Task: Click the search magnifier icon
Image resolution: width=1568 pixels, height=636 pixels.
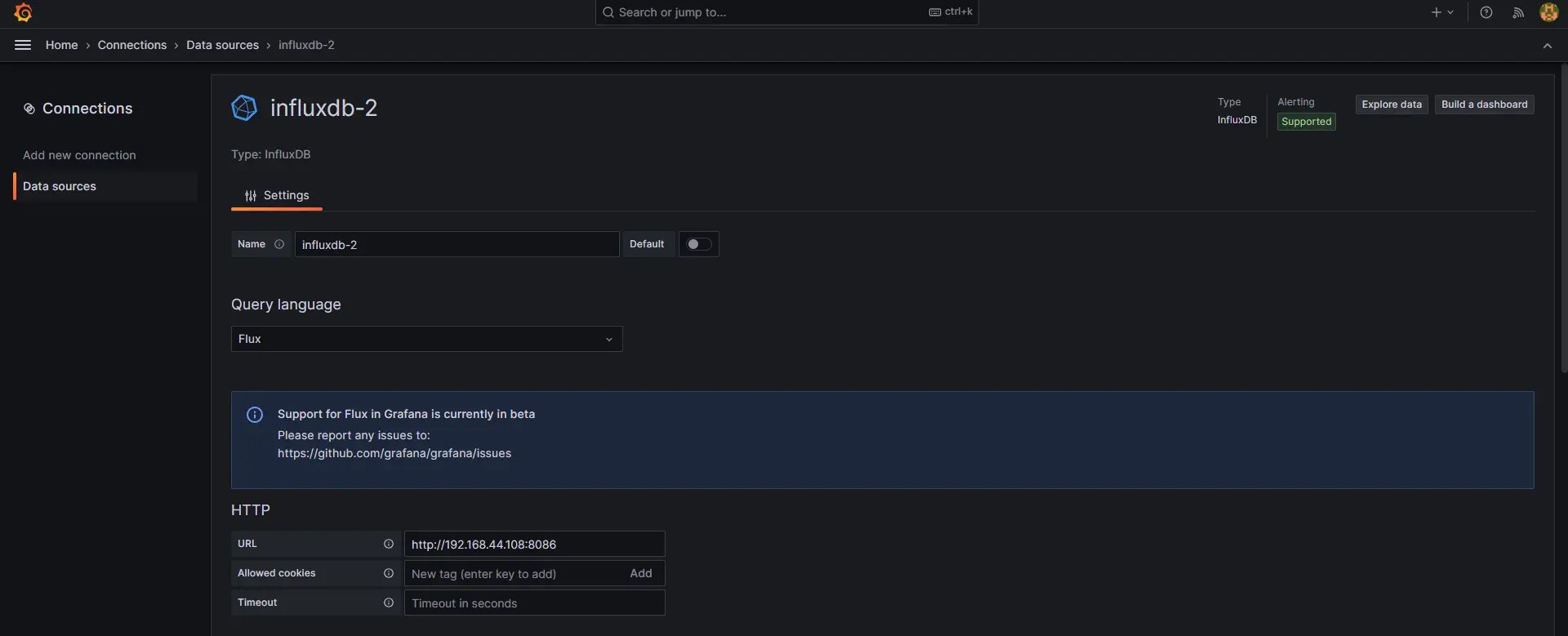Action: click(x=608, y=12)
